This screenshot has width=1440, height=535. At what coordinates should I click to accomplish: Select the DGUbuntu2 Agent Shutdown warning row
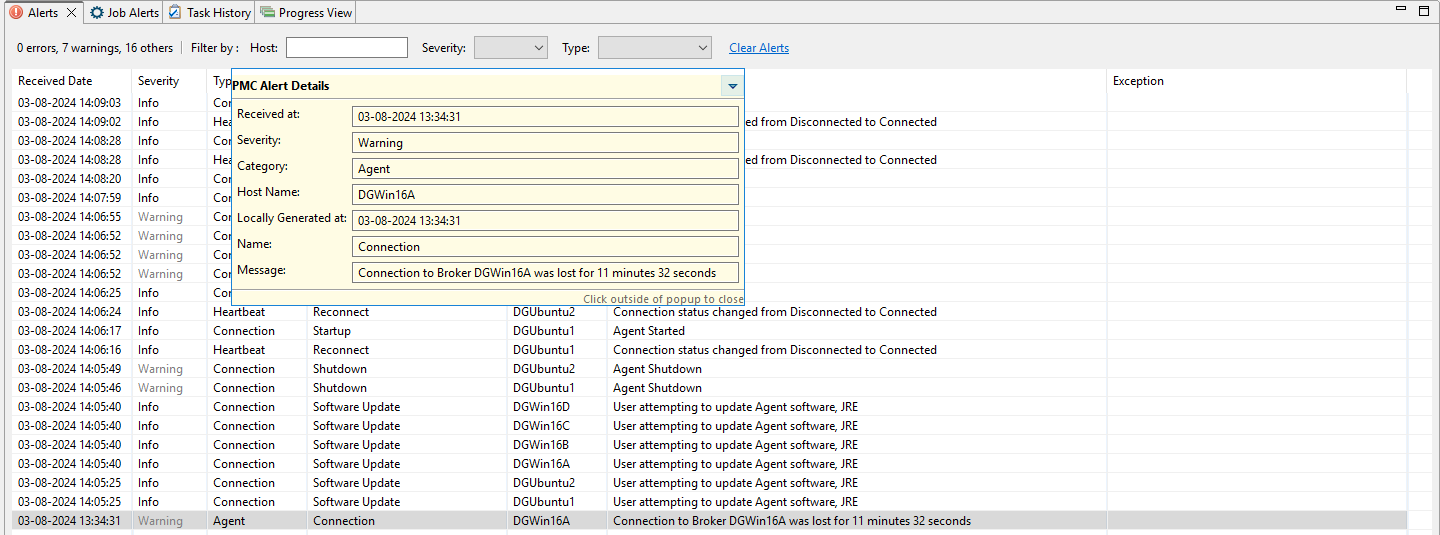(648, 369)
